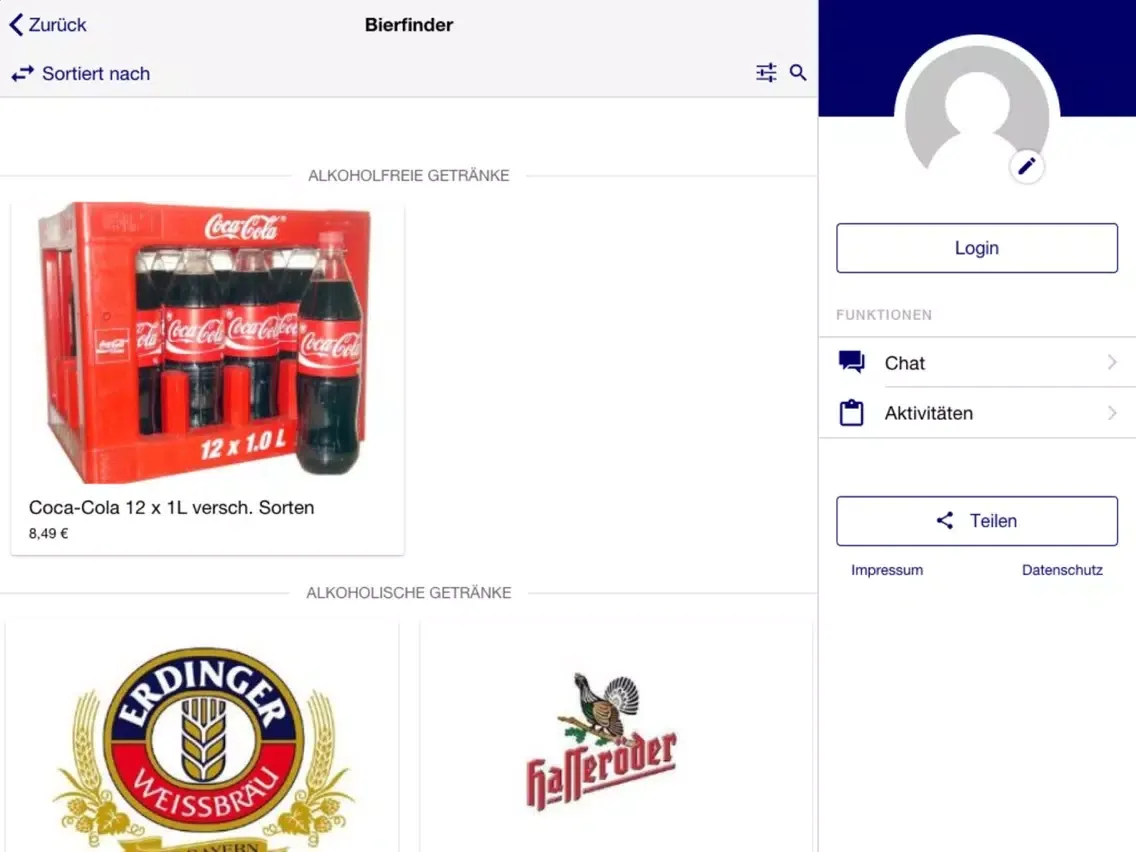This screenshot has width=1136, height=852.
Task: Open the Datenschutz link
Action: click(x=1062, y=570)
